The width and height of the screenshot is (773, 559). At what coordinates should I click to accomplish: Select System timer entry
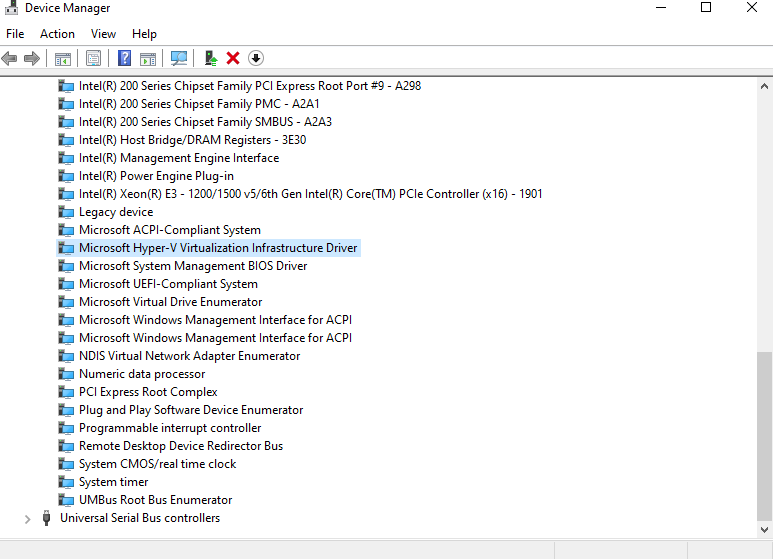coord(113,482)
